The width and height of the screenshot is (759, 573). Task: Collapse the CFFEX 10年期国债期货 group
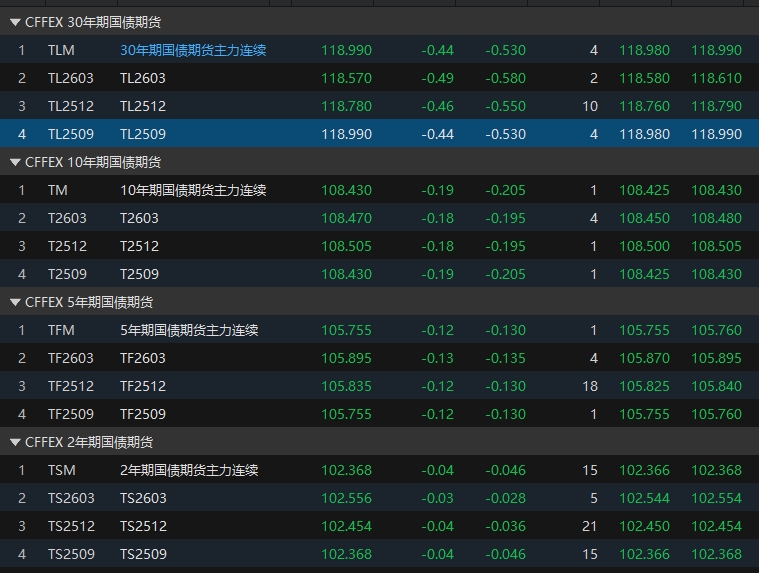click(x=15, y=162)
